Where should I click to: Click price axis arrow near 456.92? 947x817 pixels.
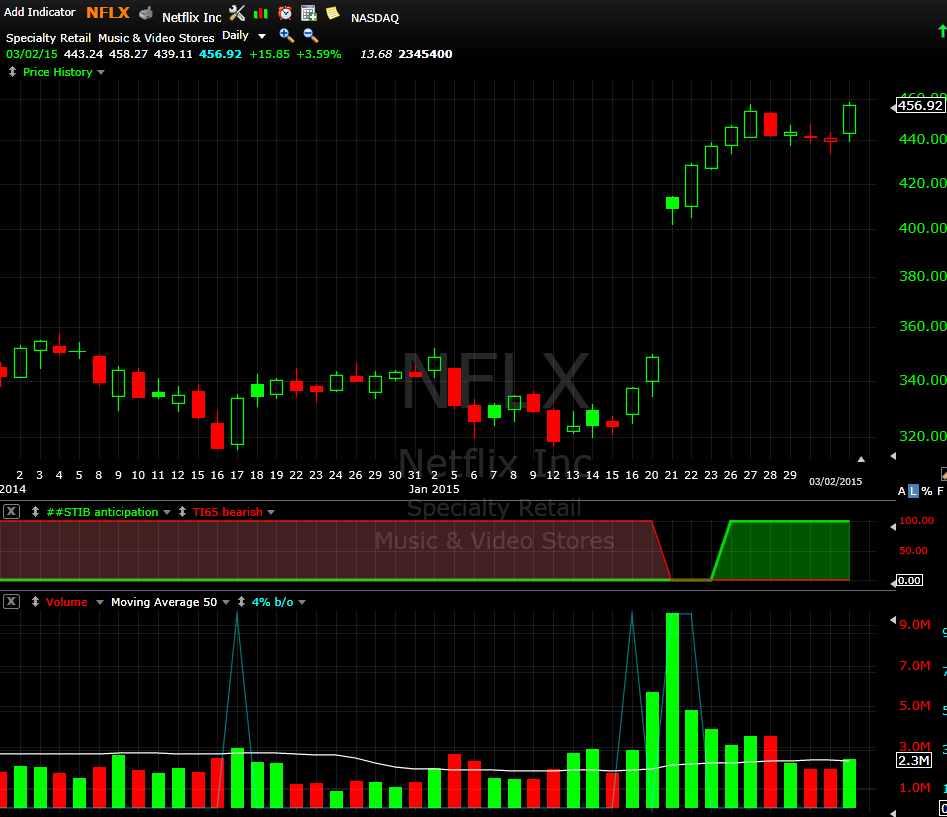[893, 107]
